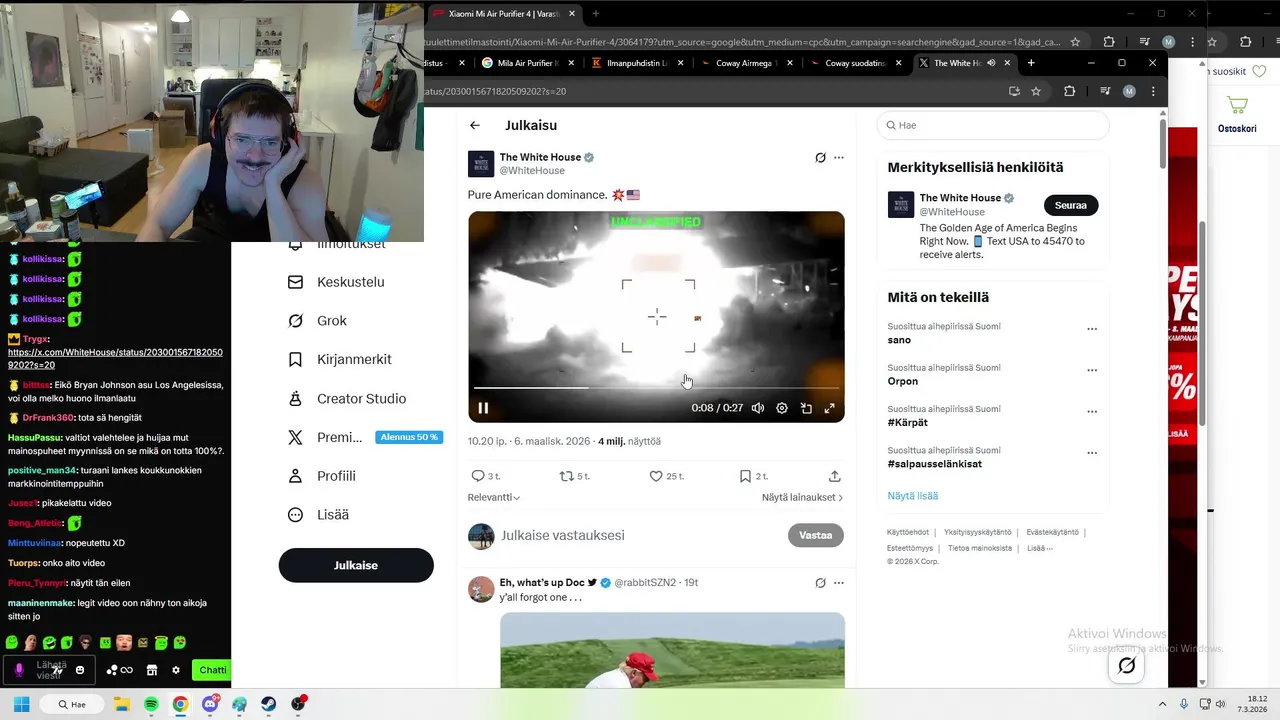Open options for trending topic Orpon
The image size is (1280, 720).
tap(1092, 370)
